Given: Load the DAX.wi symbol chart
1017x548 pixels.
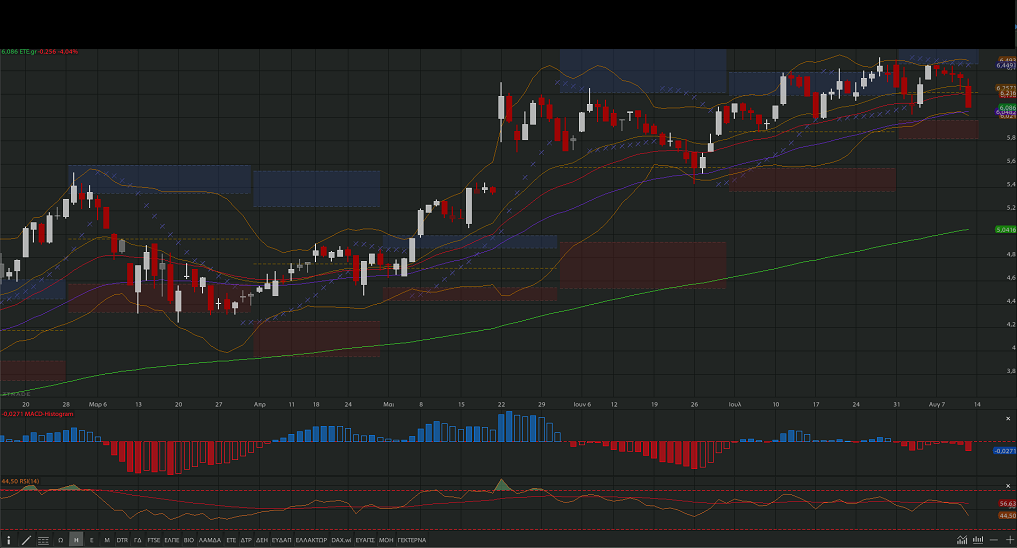Looking at the screenshot, I should [341, 540].
